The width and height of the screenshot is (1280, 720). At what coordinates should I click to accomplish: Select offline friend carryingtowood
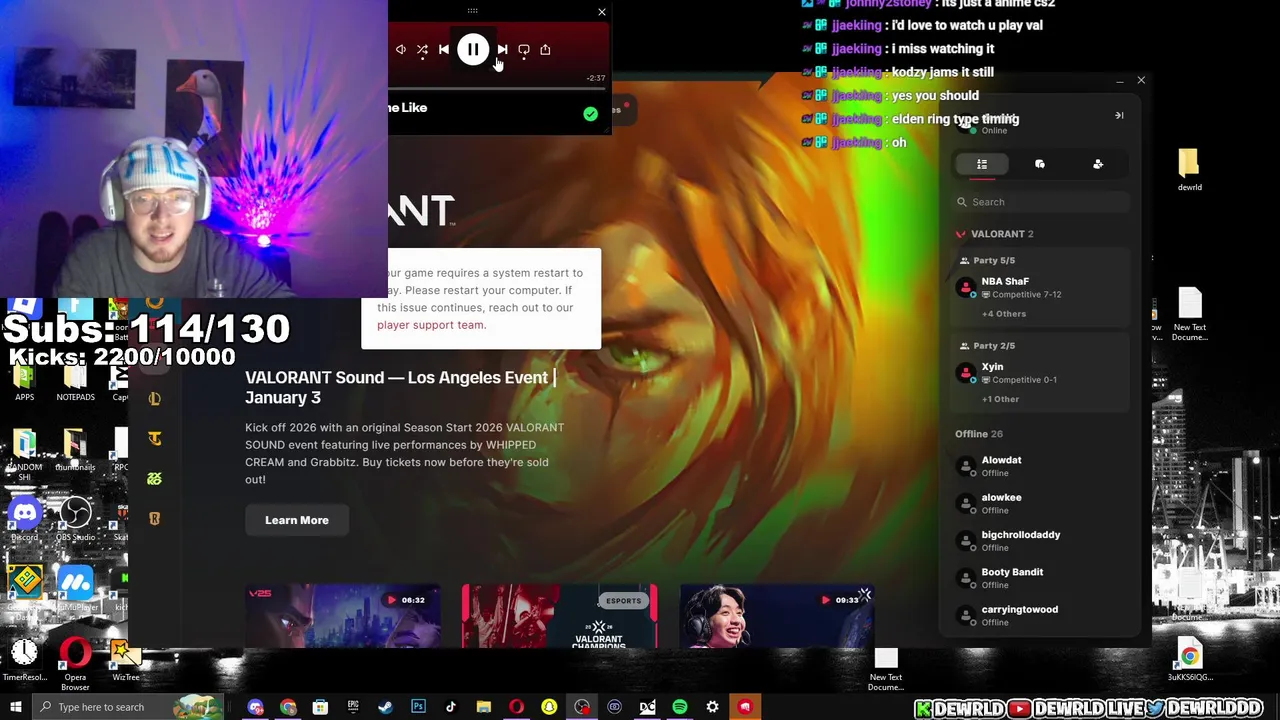tap(1040, 615)
